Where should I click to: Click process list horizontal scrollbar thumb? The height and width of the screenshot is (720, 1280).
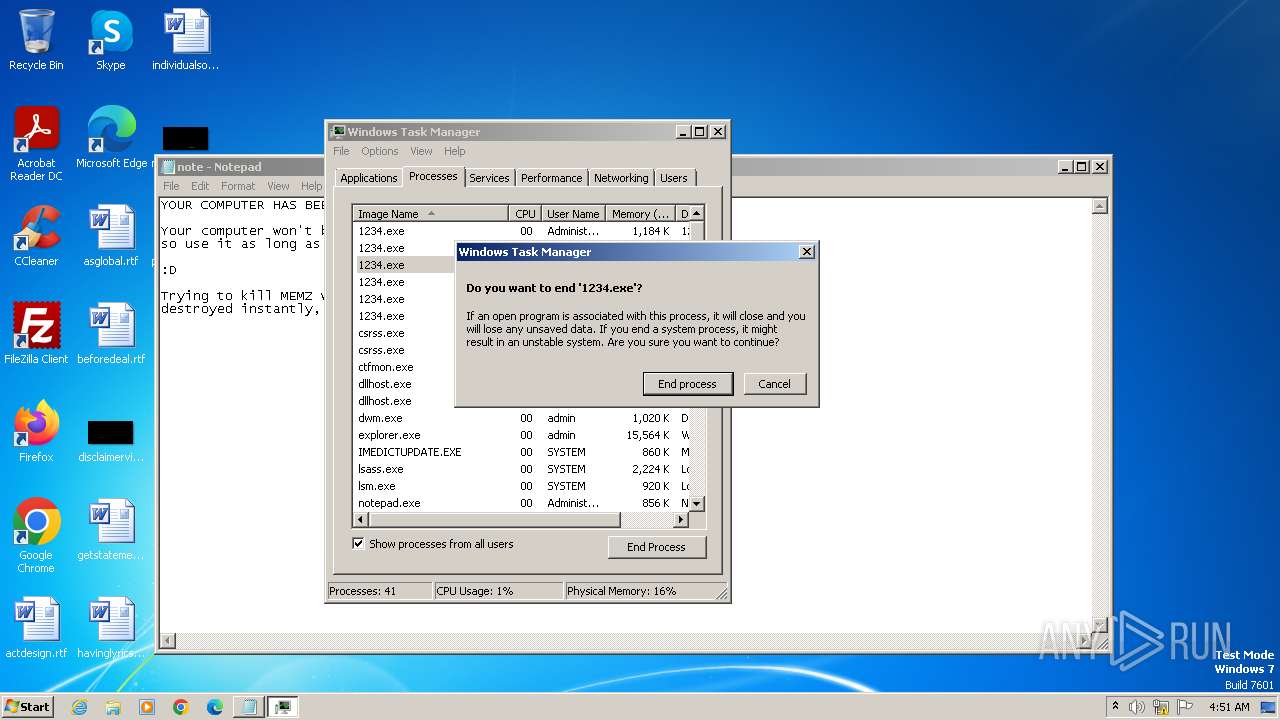495,520
